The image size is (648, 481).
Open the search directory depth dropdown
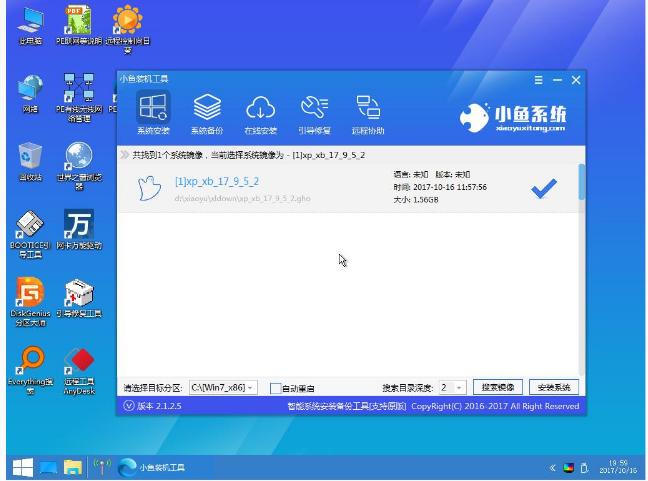(459, 388)
